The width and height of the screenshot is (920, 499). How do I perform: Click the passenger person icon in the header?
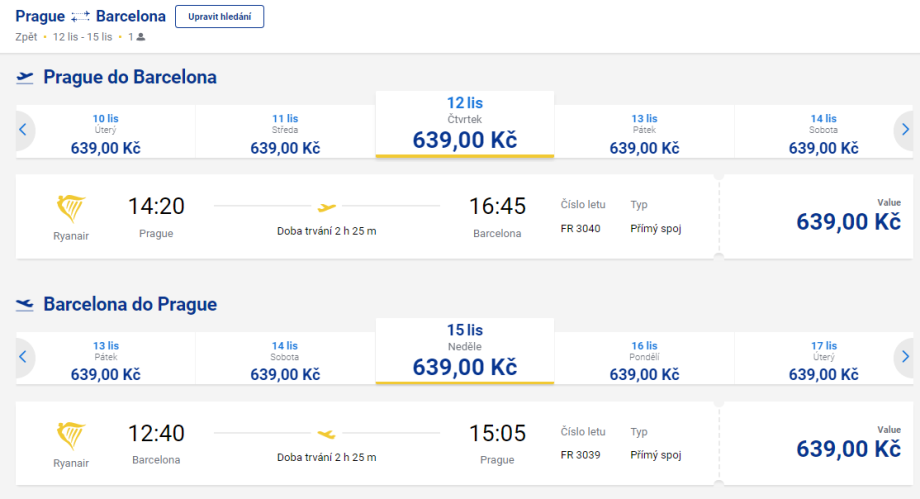(x=141, y=37)
